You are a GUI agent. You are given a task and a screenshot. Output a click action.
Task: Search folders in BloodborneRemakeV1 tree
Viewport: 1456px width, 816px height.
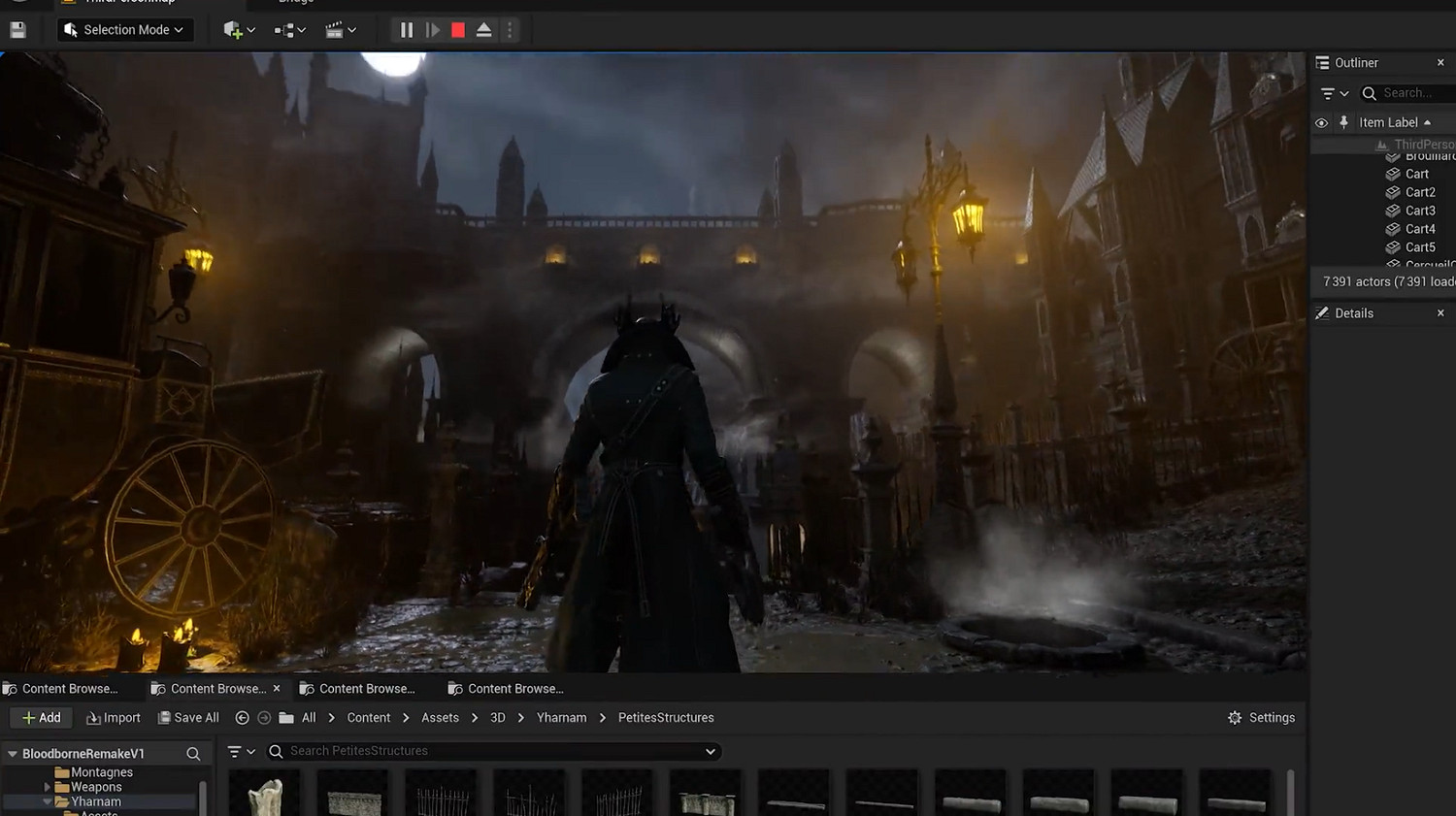tap(193, 754)
